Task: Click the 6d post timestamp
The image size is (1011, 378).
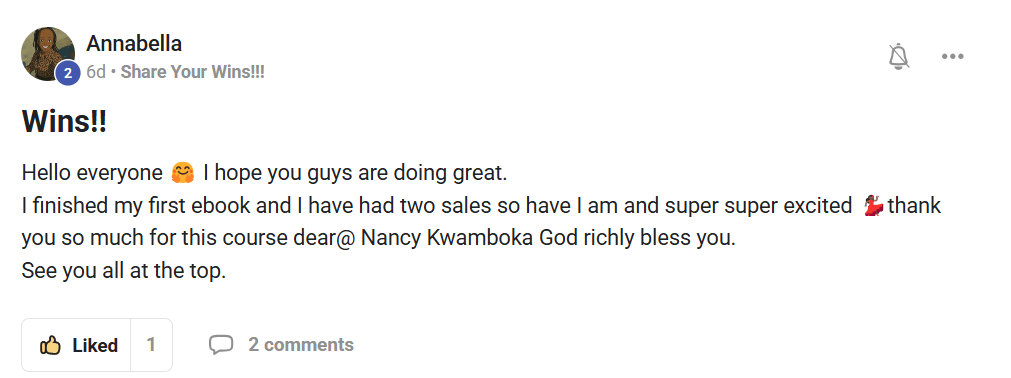Action: [95, 72]
